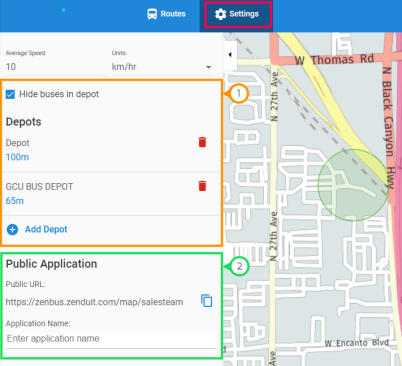Select the Depot list item name
402x366 pixels.
tap(18, 143)
